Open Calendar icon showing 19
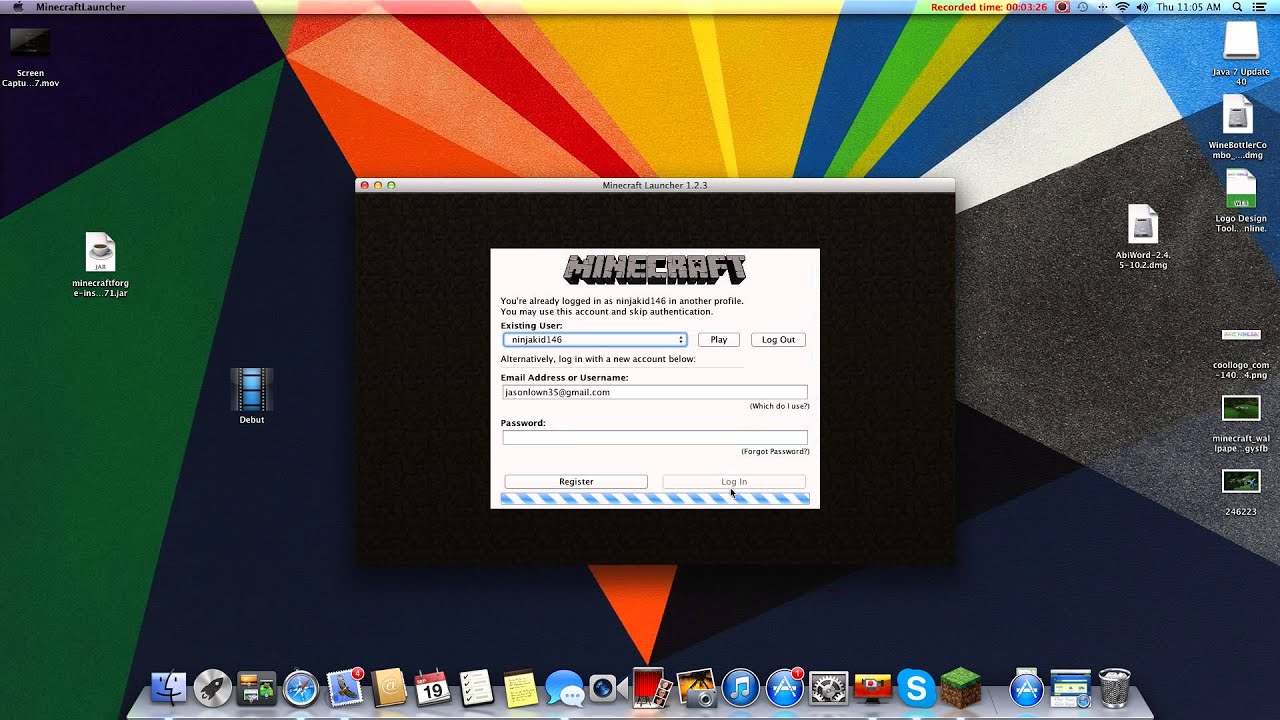Viewport: 1280px width, 720px height. tap(432, 689)
